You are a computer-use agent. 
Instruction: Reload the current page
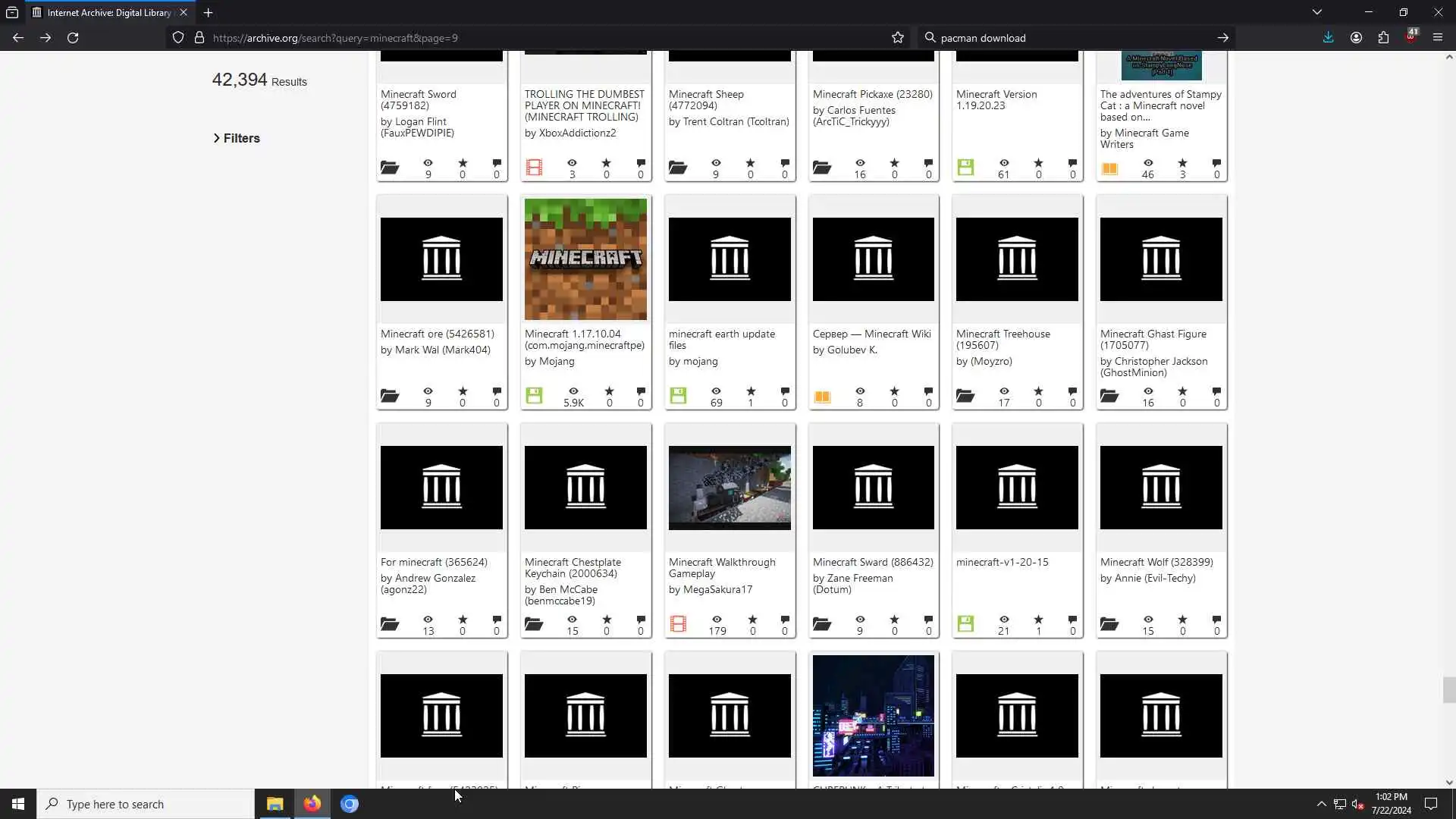73,38
